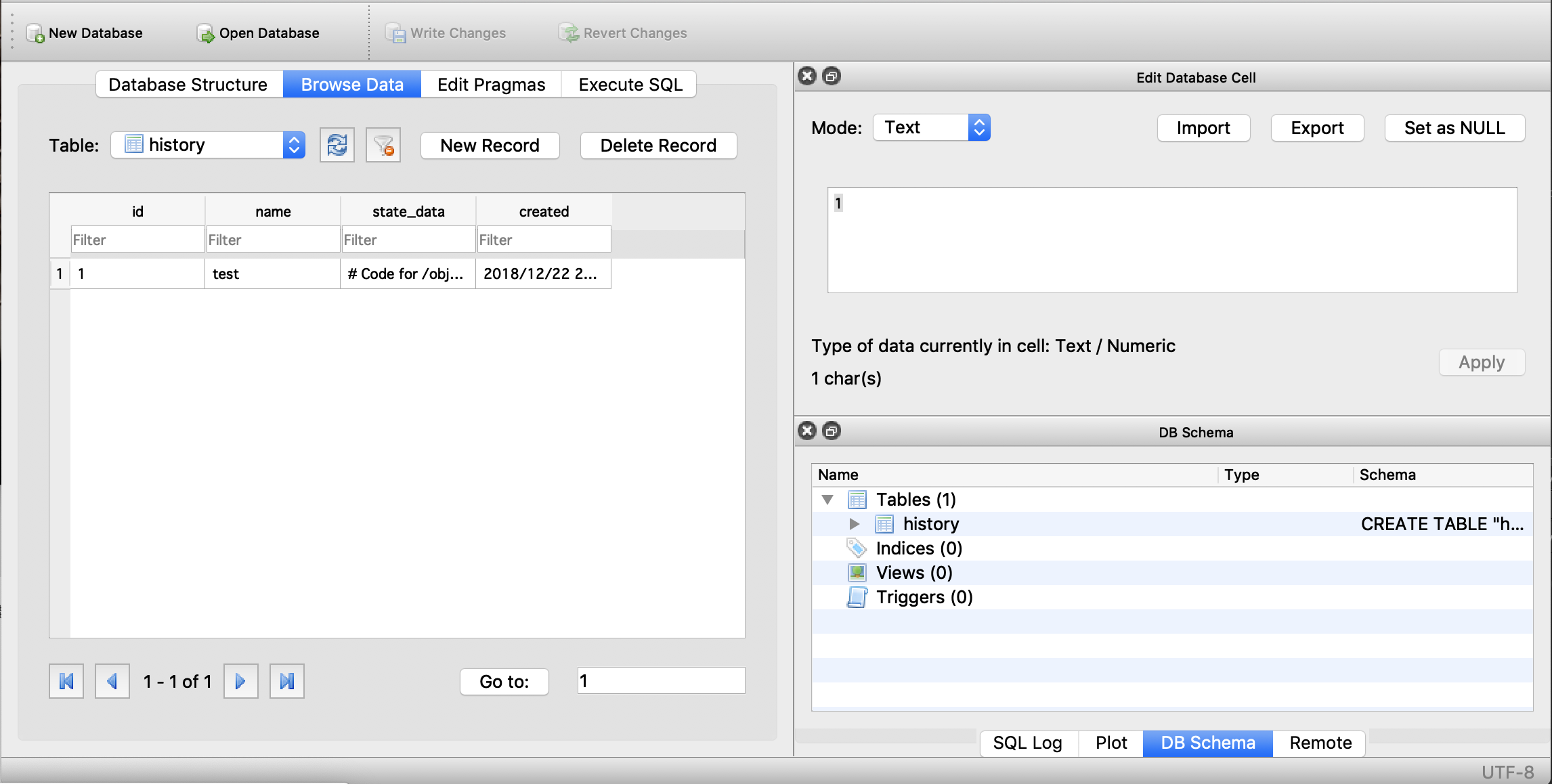1552x784 pixels.
Task: Click the refresh table icon
Action: click(338, 144)
